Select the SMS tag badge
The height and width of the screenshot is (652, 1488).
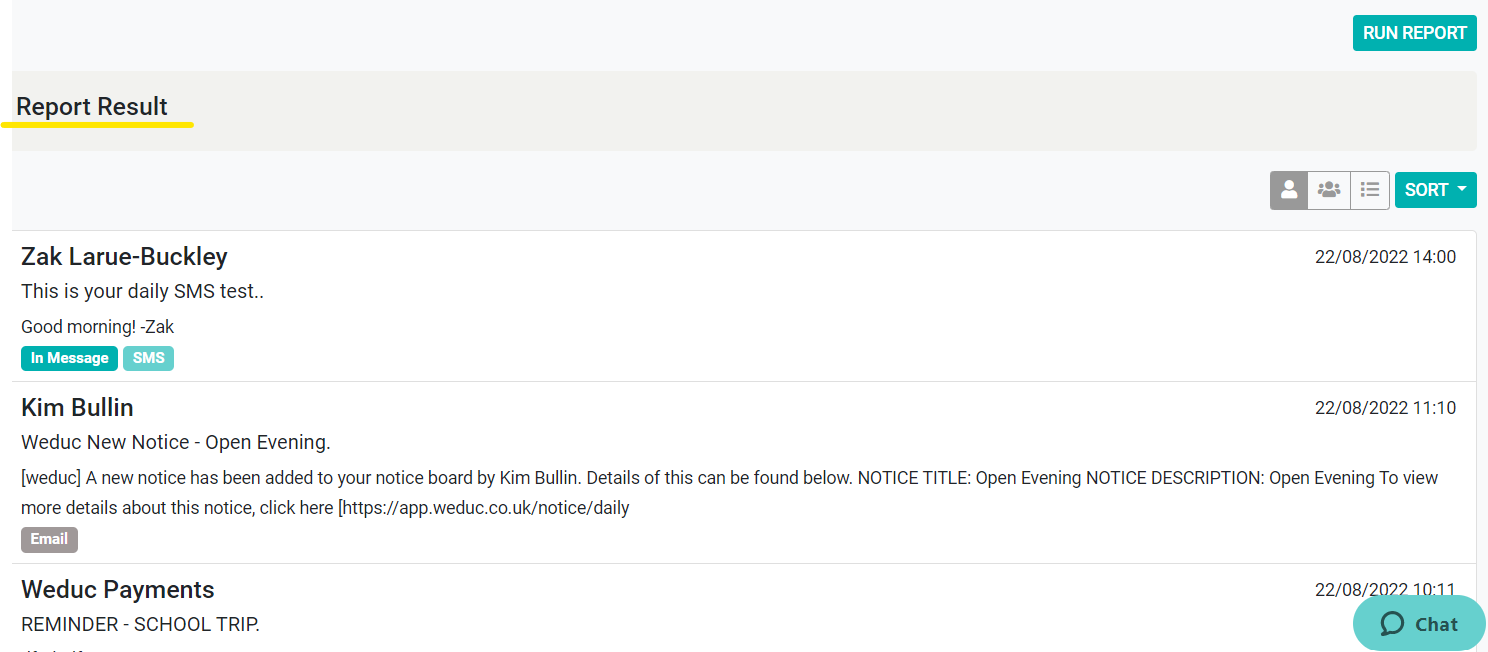(148, 358)
